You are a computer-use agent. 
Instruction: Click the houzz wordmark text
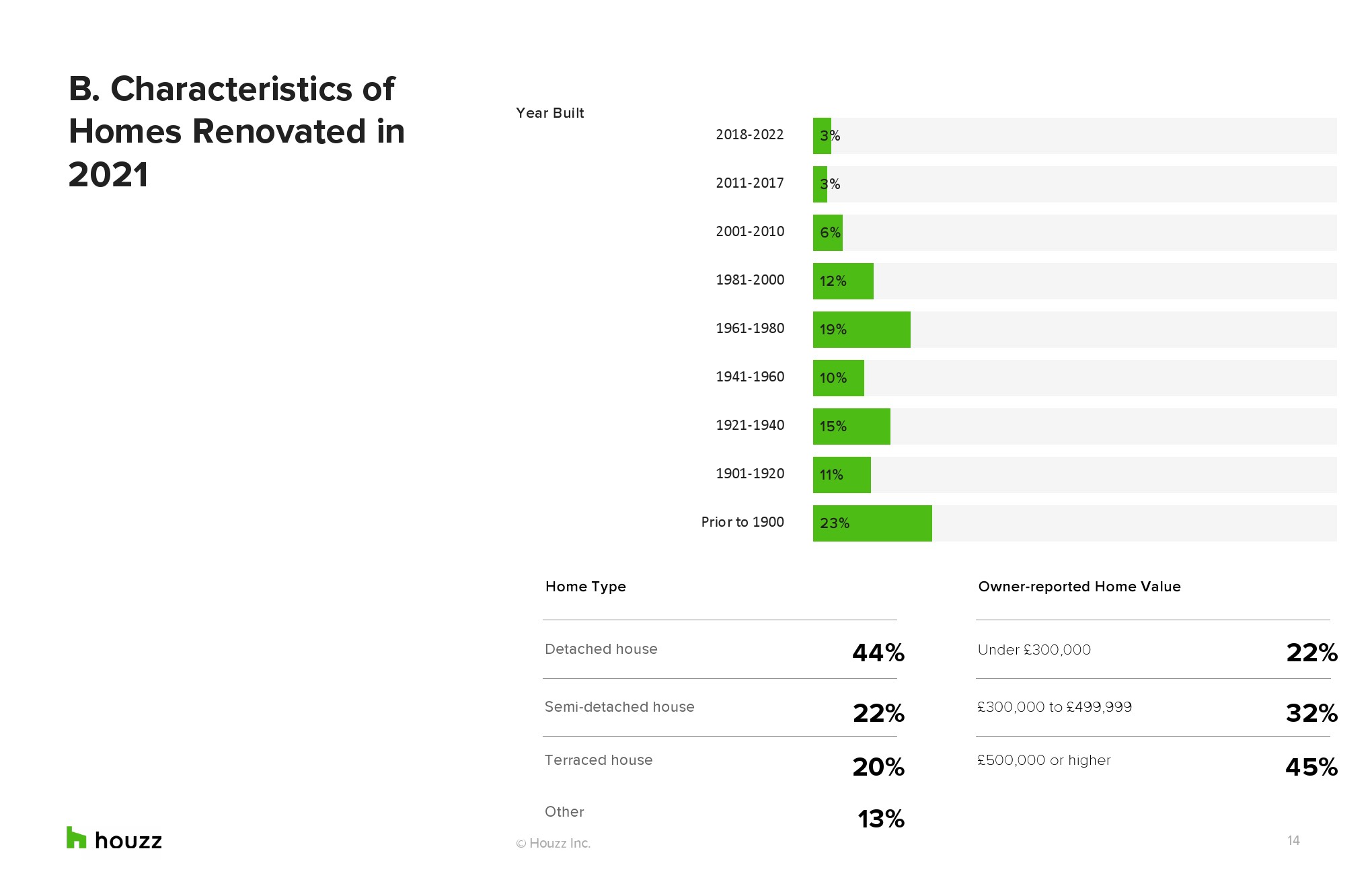click(128, 841)
